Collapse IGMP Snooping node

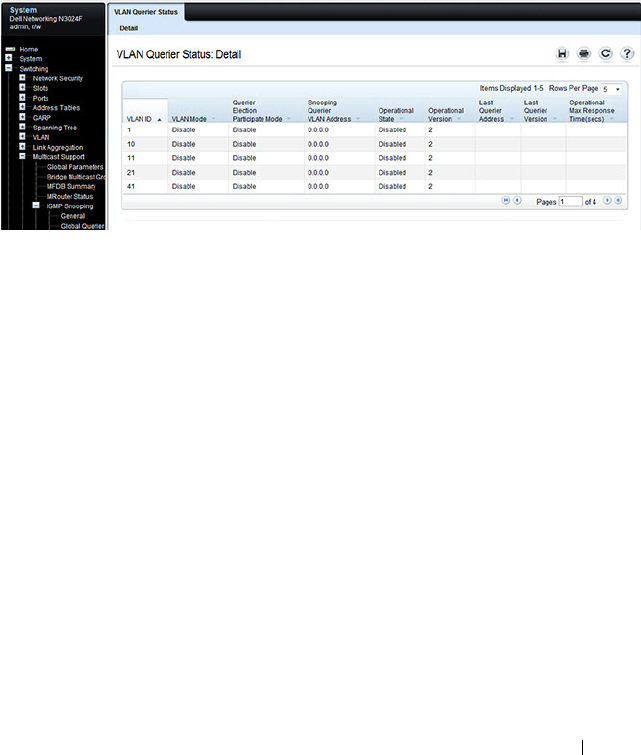36,205
